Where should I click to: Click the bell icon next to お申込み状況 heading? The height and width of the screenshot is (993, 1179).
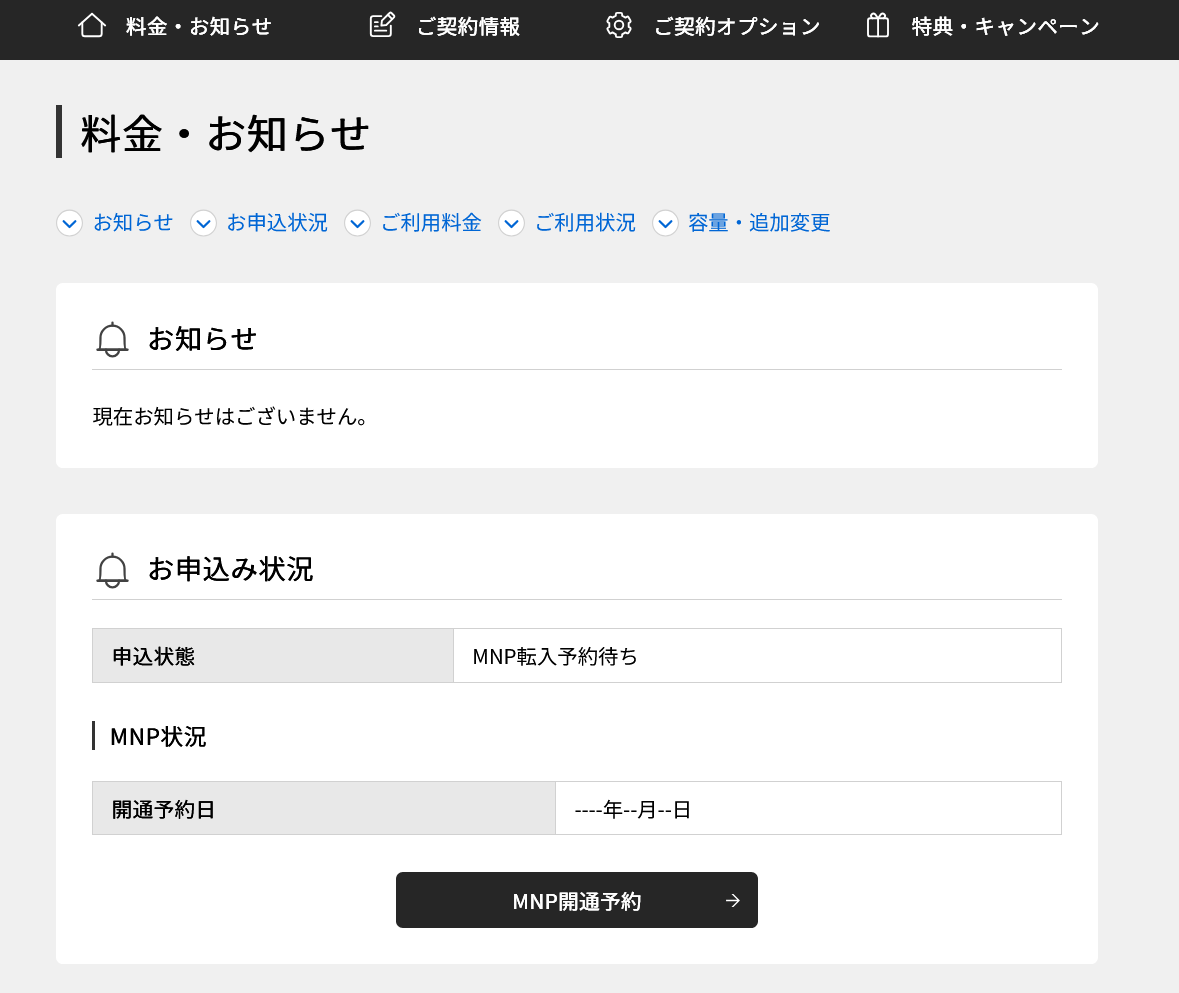112,570
